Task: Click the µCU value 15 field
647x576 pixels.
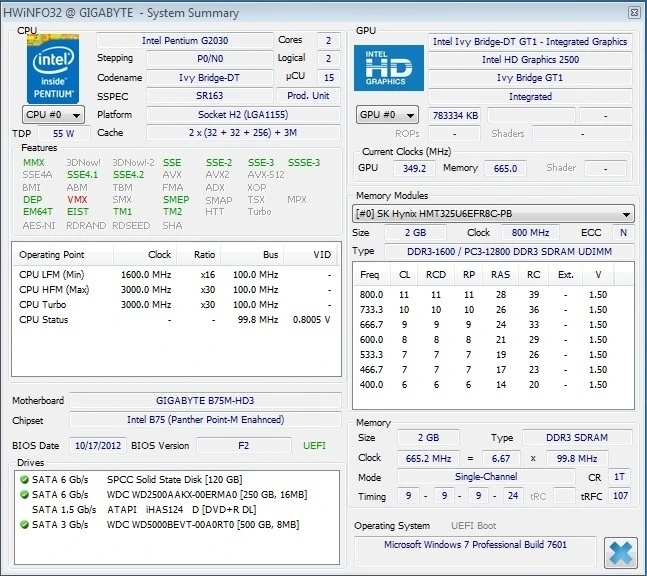Action: (328, 78)
